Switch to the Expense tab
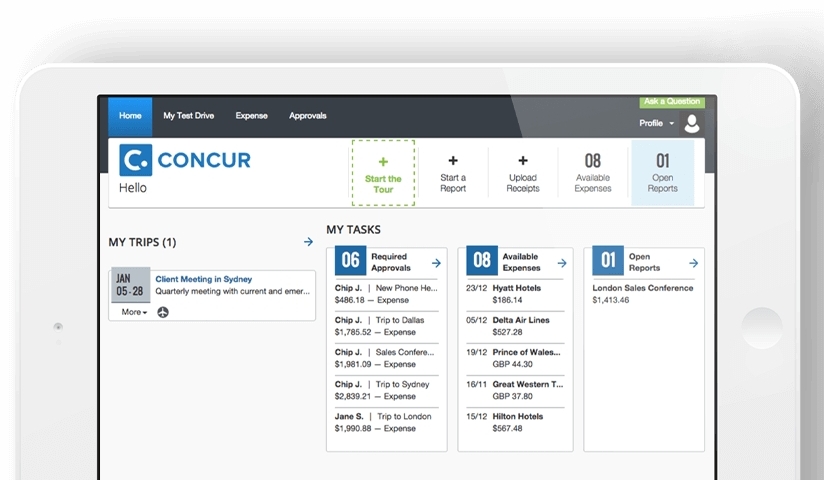Image resolution: width=824 pixels, height=480 pixels. tap(251, 116)
